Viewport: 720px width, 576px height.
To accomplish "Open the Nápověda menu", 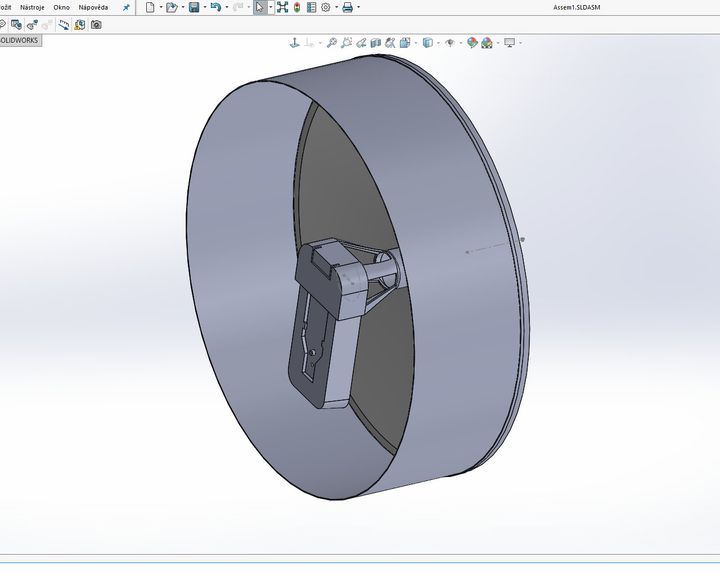I will point(93,7).
